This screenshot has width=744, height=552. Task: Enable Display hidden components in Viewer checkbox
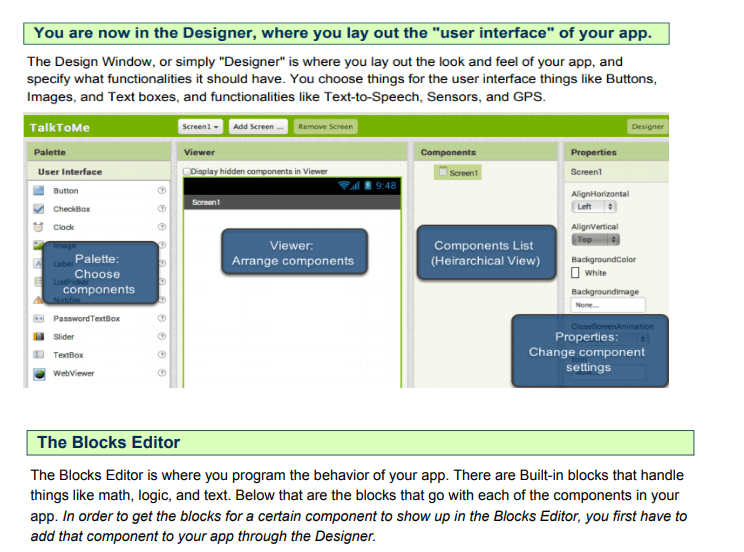pyautogui.click(x=188, y=172)
